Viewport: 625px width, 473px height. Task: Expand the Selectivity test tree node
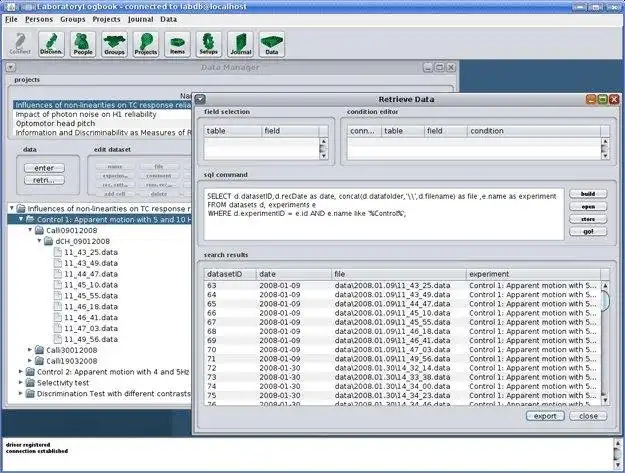point(21,383)
